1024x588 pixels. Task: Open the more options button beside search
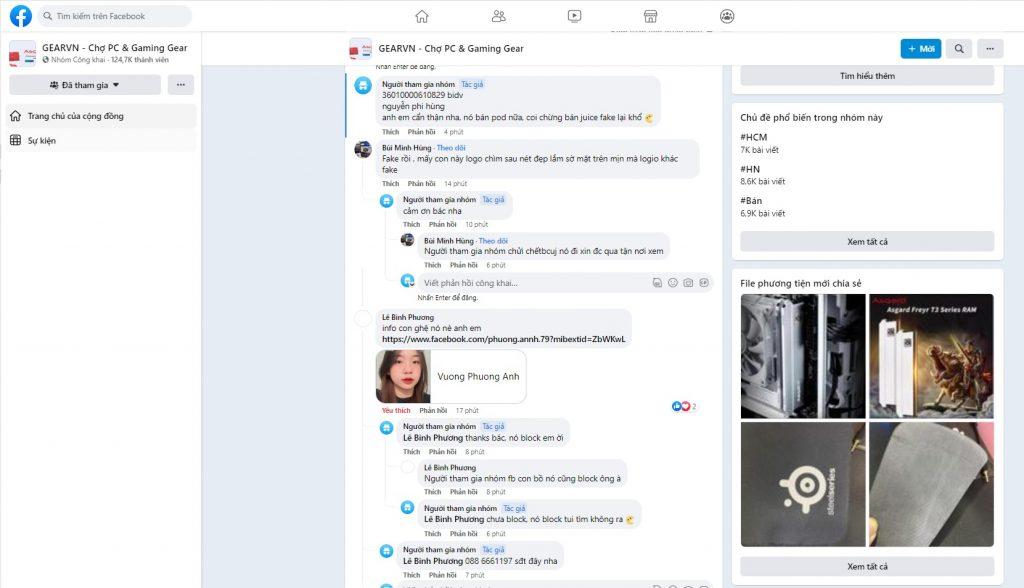(990, 48)
